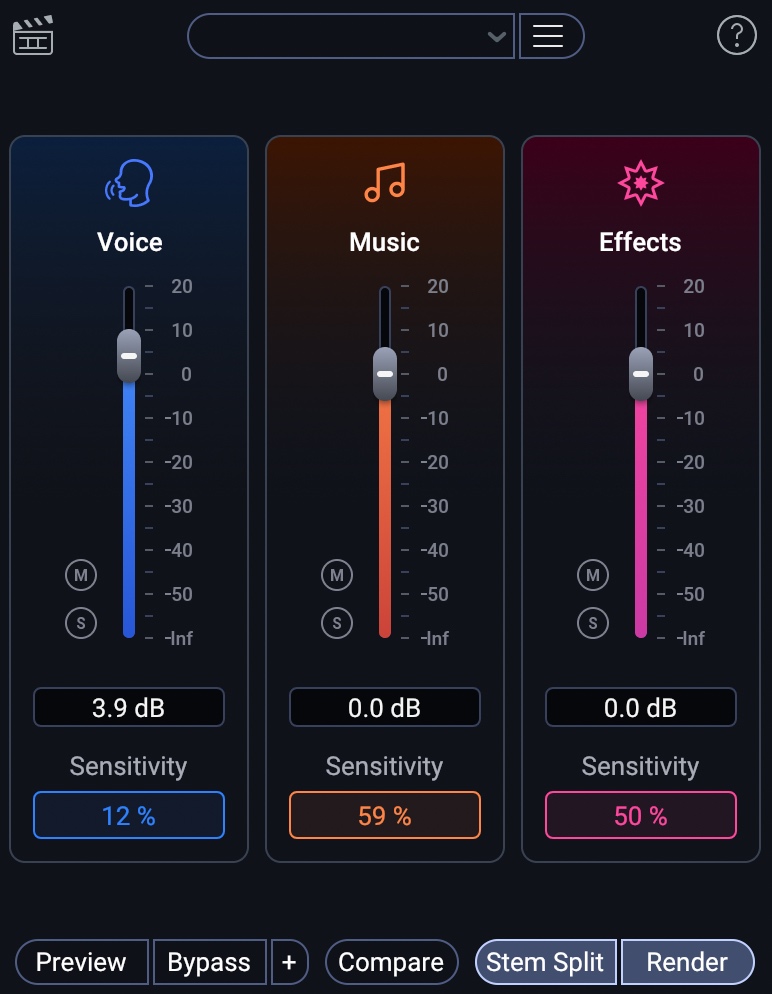
Task: Solo the Music stem
Action: pos(337,623)
